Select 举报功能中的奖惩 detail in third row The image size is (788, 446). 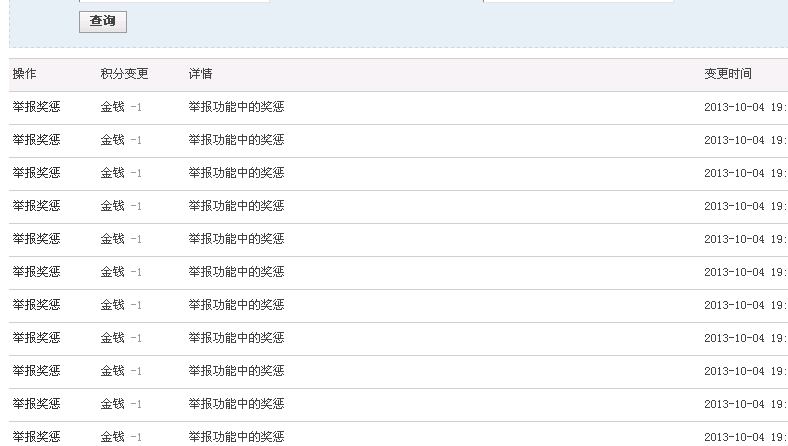pyautogui.click(x=236, y=173)
